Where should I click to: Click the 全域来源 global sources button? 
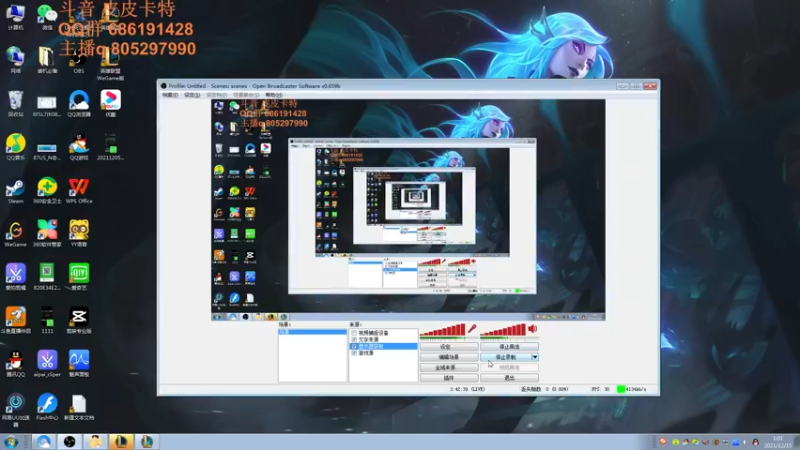[x=449, y=367]
